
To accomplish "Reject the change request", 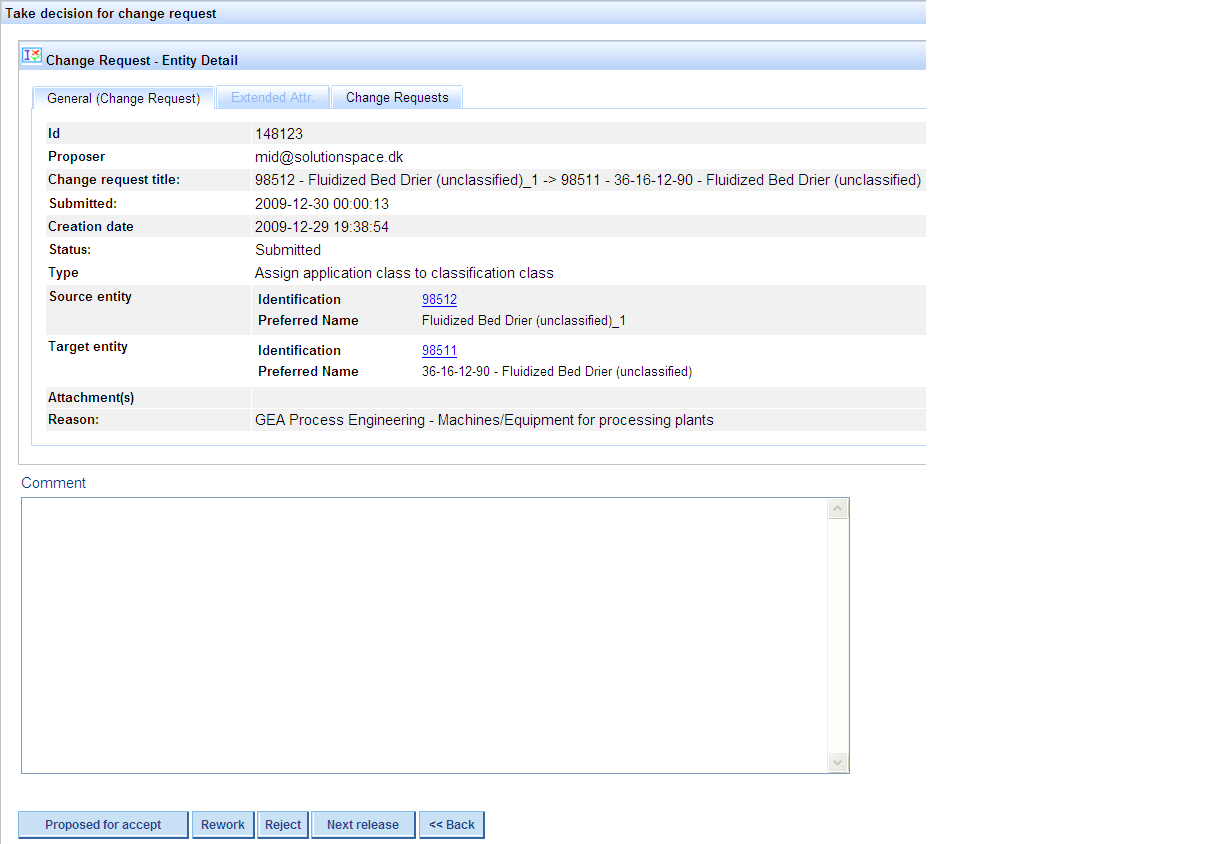I will [283, 825].
